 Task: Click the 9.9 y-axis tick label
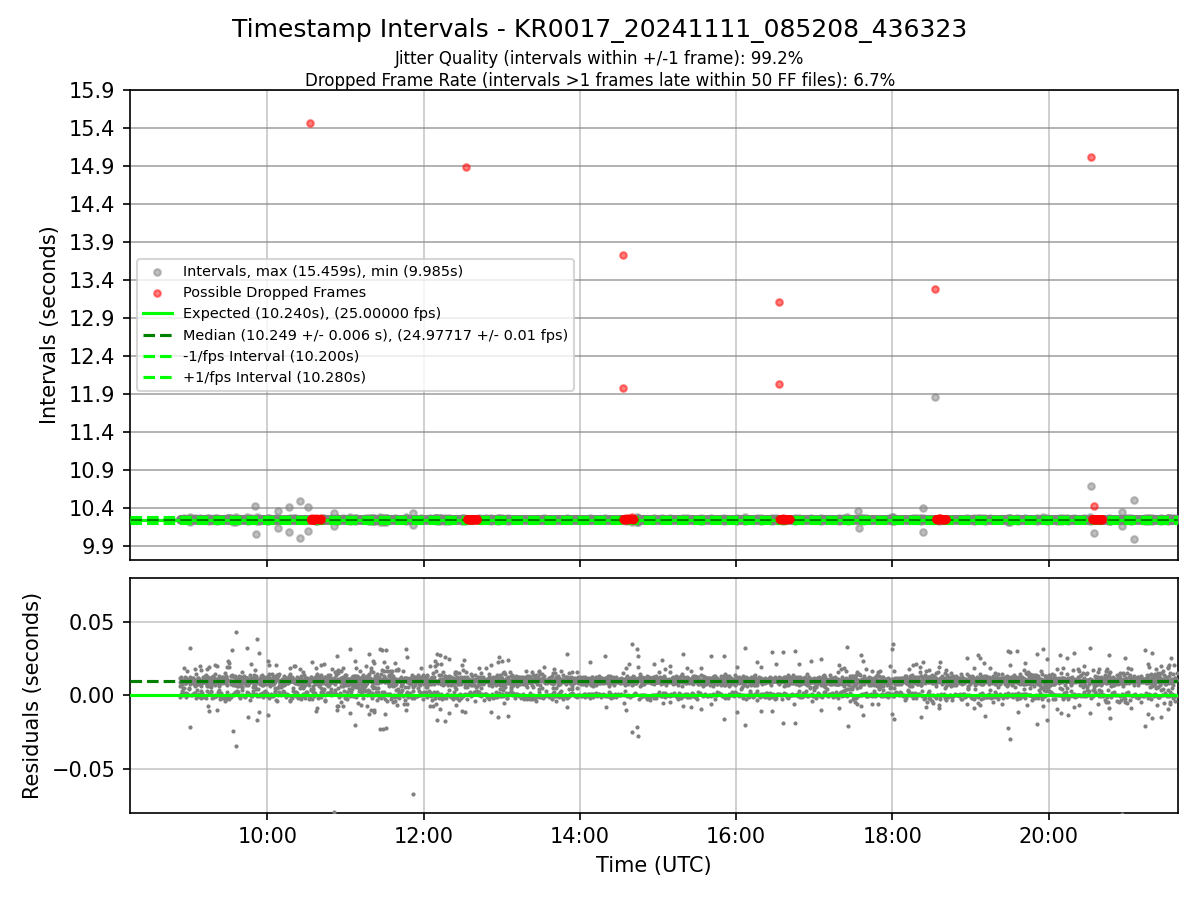(99, 547)
